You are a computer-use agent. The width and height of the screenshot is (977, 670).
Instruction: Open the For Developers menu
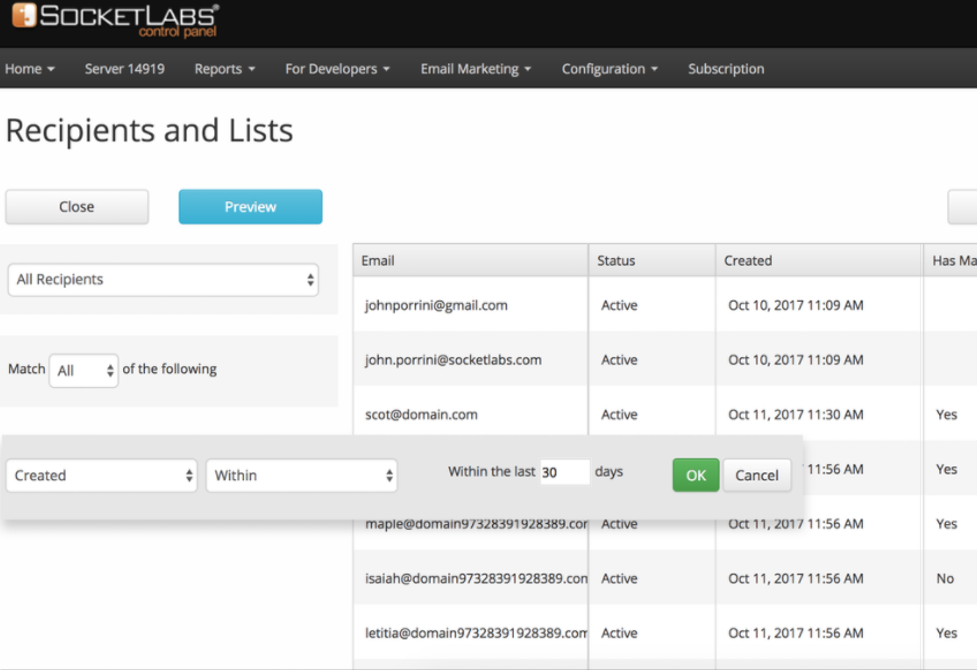coord(337,69)
